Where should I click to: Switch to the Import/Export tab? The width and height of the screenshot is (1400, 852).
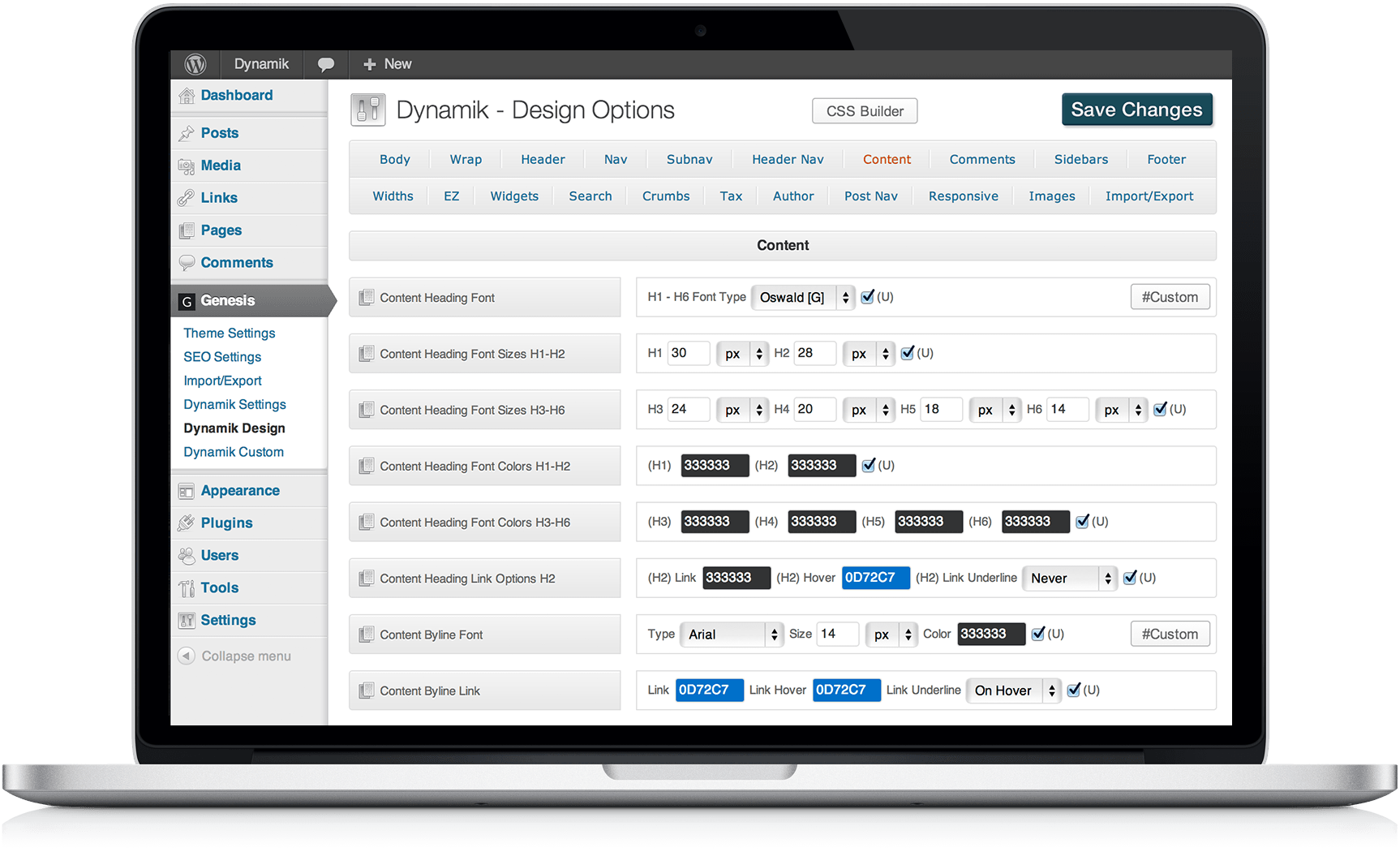(x=1149, y=196)
